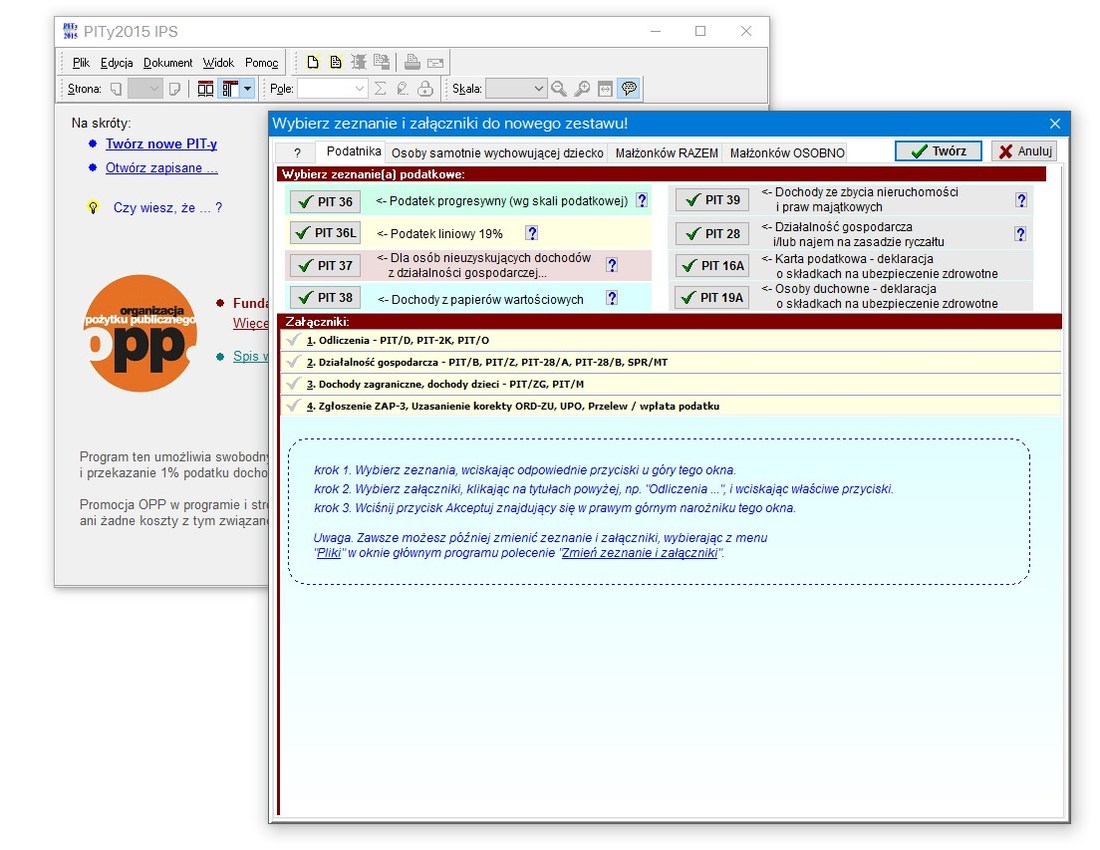Open the question mark help tab
Image resolution: width=1100 pixels, height=850 pixels.
pos(297,153)
